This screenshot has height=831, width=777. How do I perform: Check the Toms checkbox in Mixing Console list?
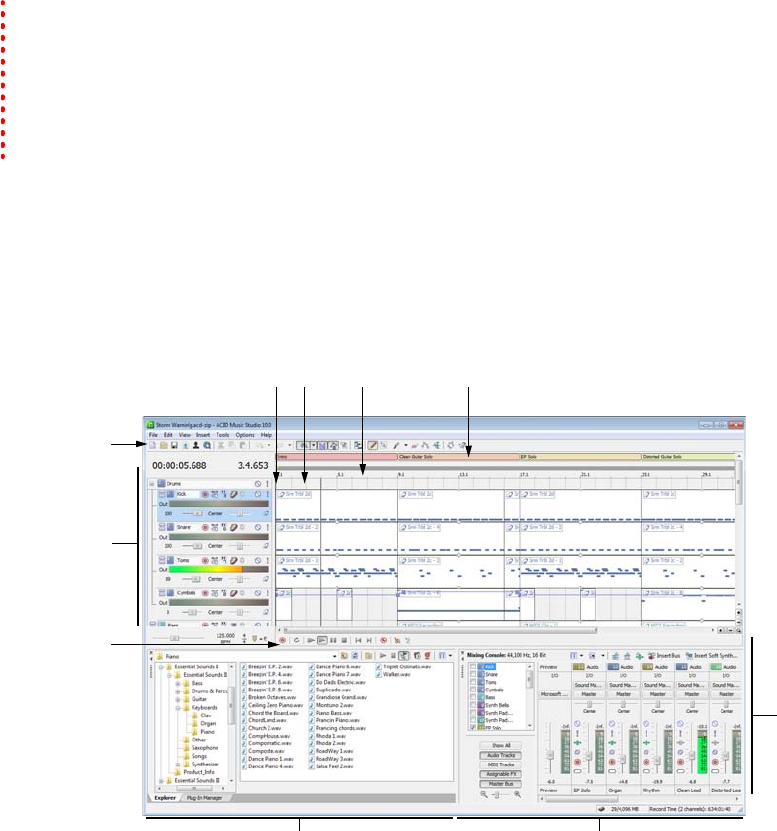click(x=473, y=682)
